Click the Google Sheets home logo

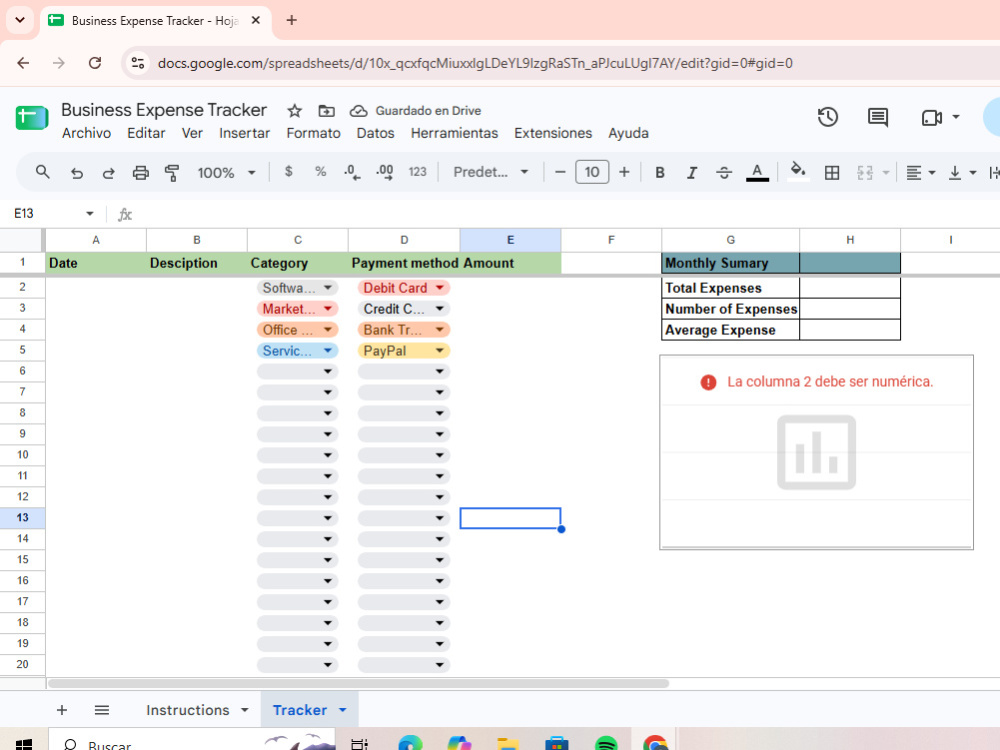31,118
